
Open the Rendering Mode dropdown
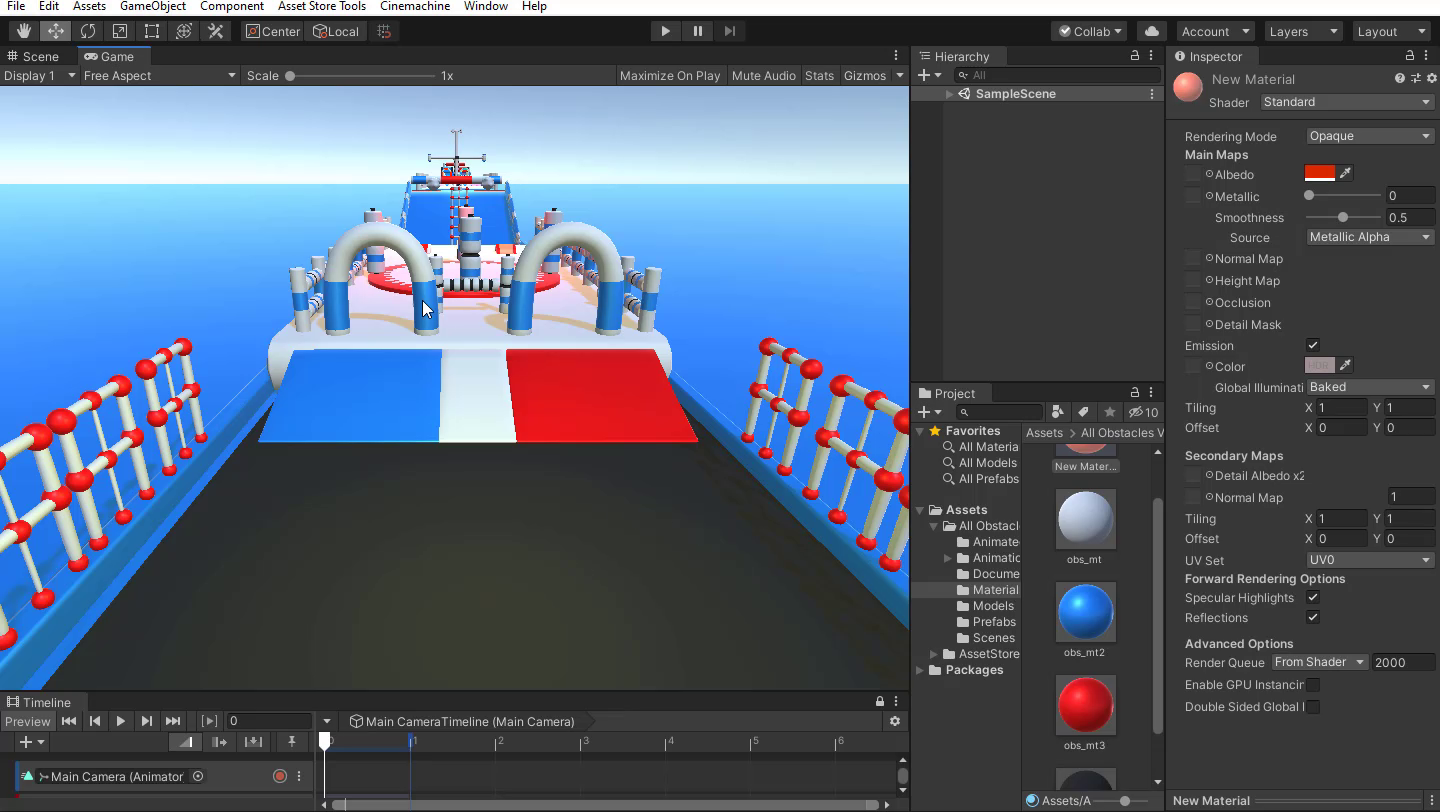[x=1370, y=136]
